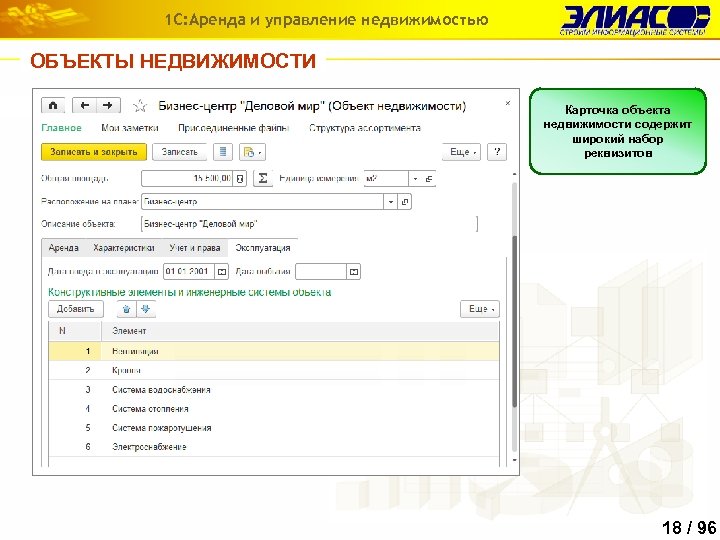Click Записать и закрыть button

click(94, 152)
